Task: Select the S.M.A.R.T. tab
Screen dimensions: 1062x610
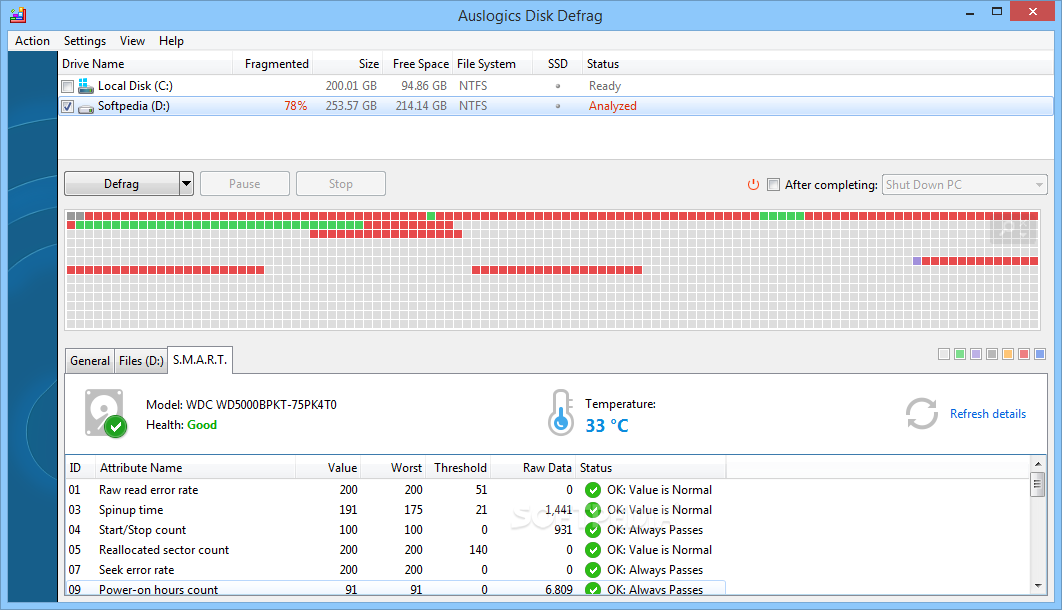Action: click(x=200, y=360)
